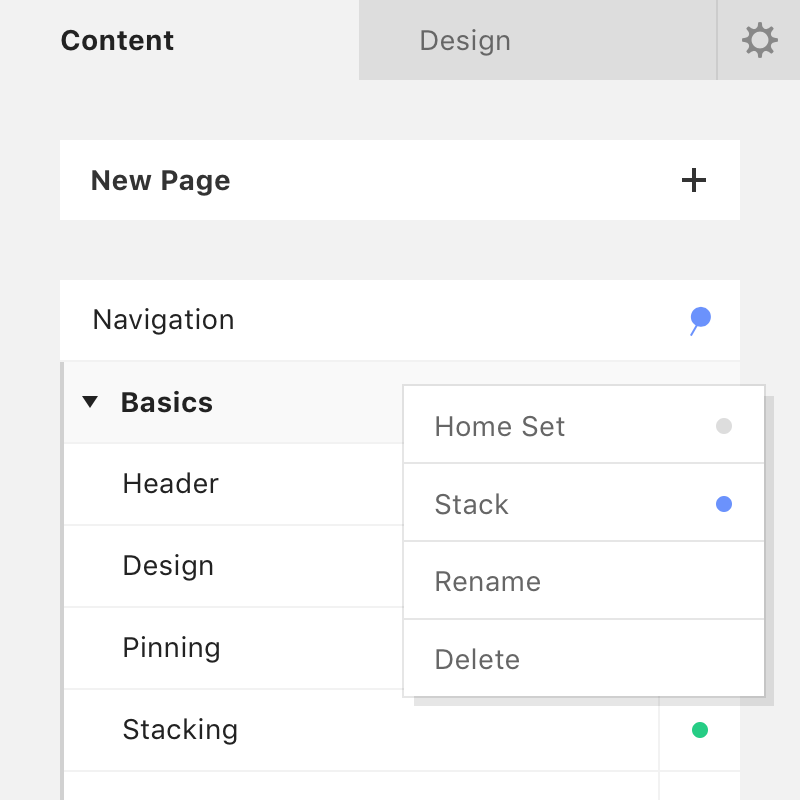Screen dimensions: 800x800
Task: Toggle the Home Set gray dot
Action: tap(724, 426)
